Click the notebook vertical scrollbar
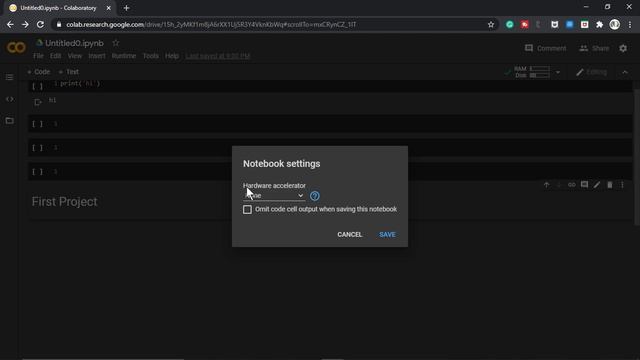The height and width of the screenshot is (360, 640). point(637,157)
